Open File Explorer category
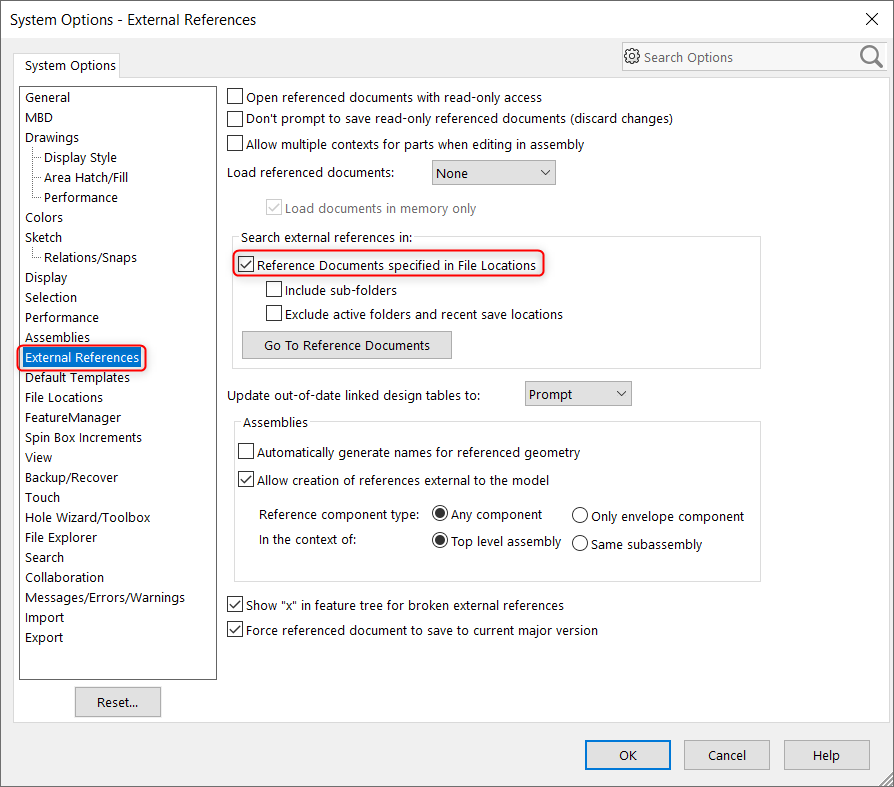894x787 pixels. [61, 537]
